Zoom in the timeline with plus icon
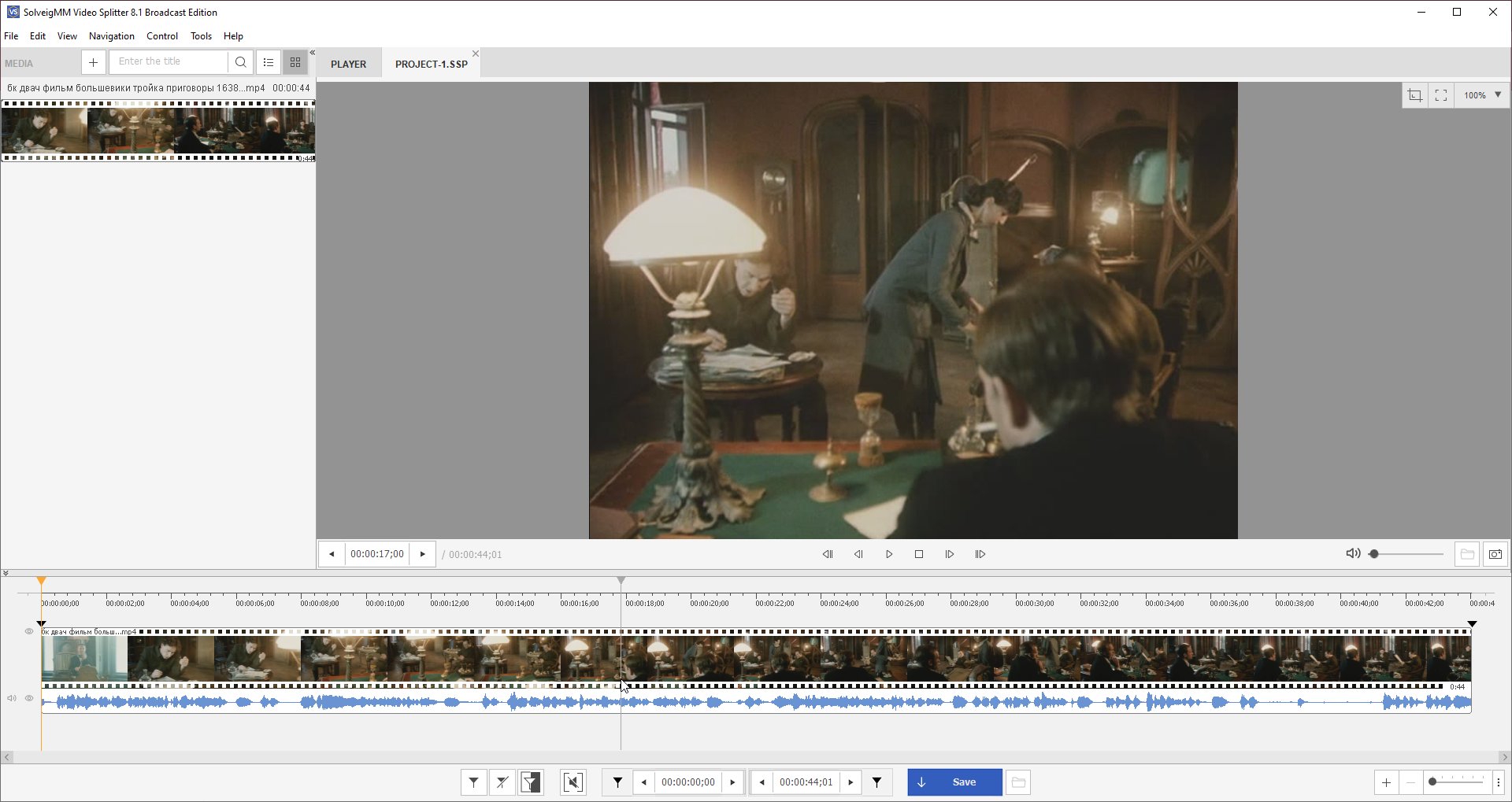The height and width of the screenshot is (802, 1512). 1386,782
